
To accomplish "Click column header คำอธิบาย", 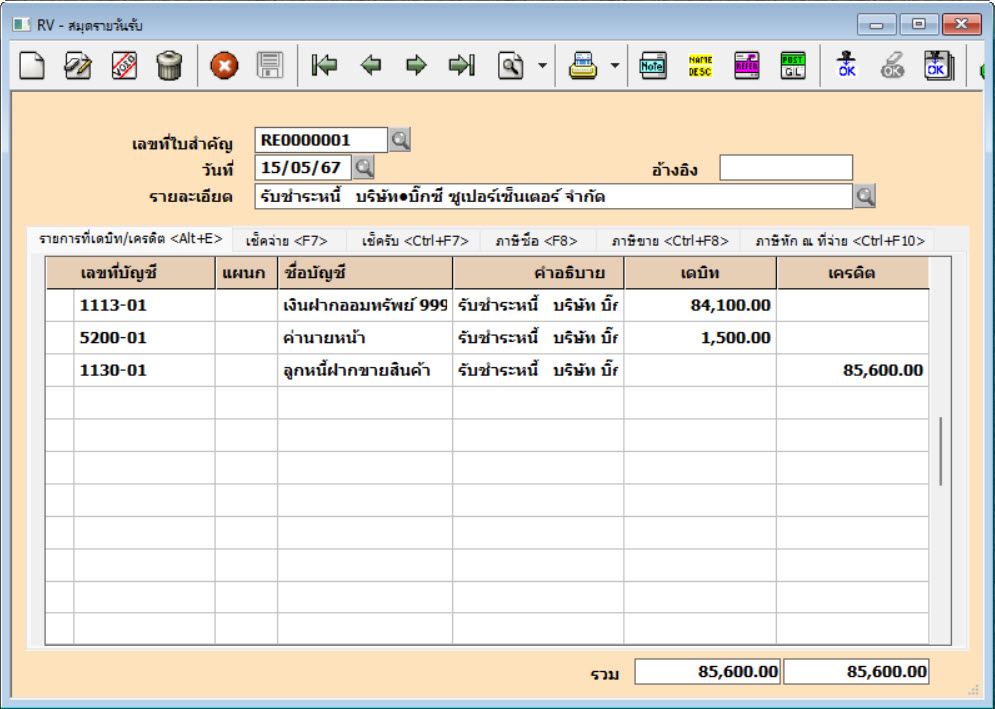I will pos(538,274).
